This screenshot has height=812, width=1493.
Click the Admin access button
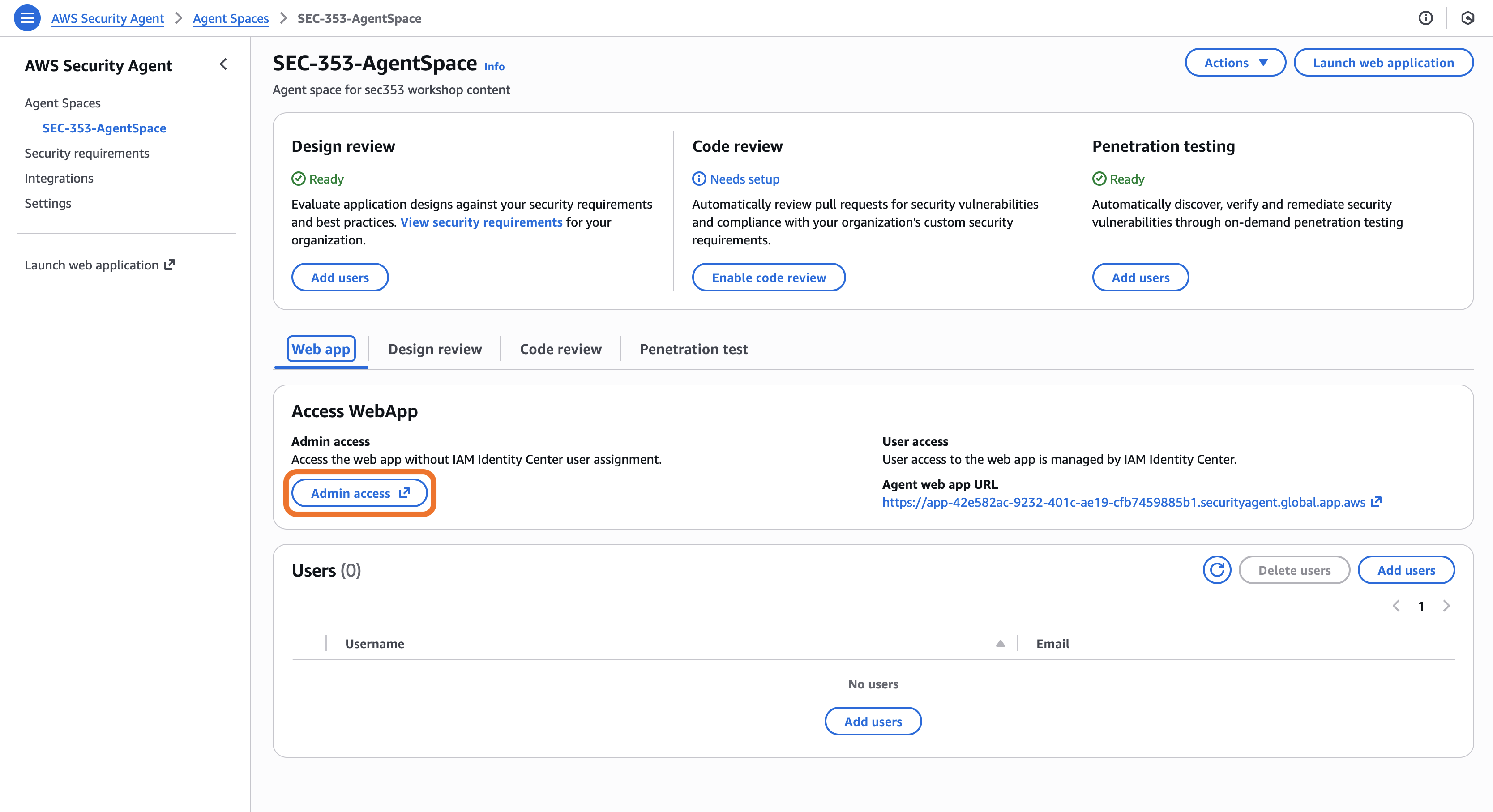[359, 493]
